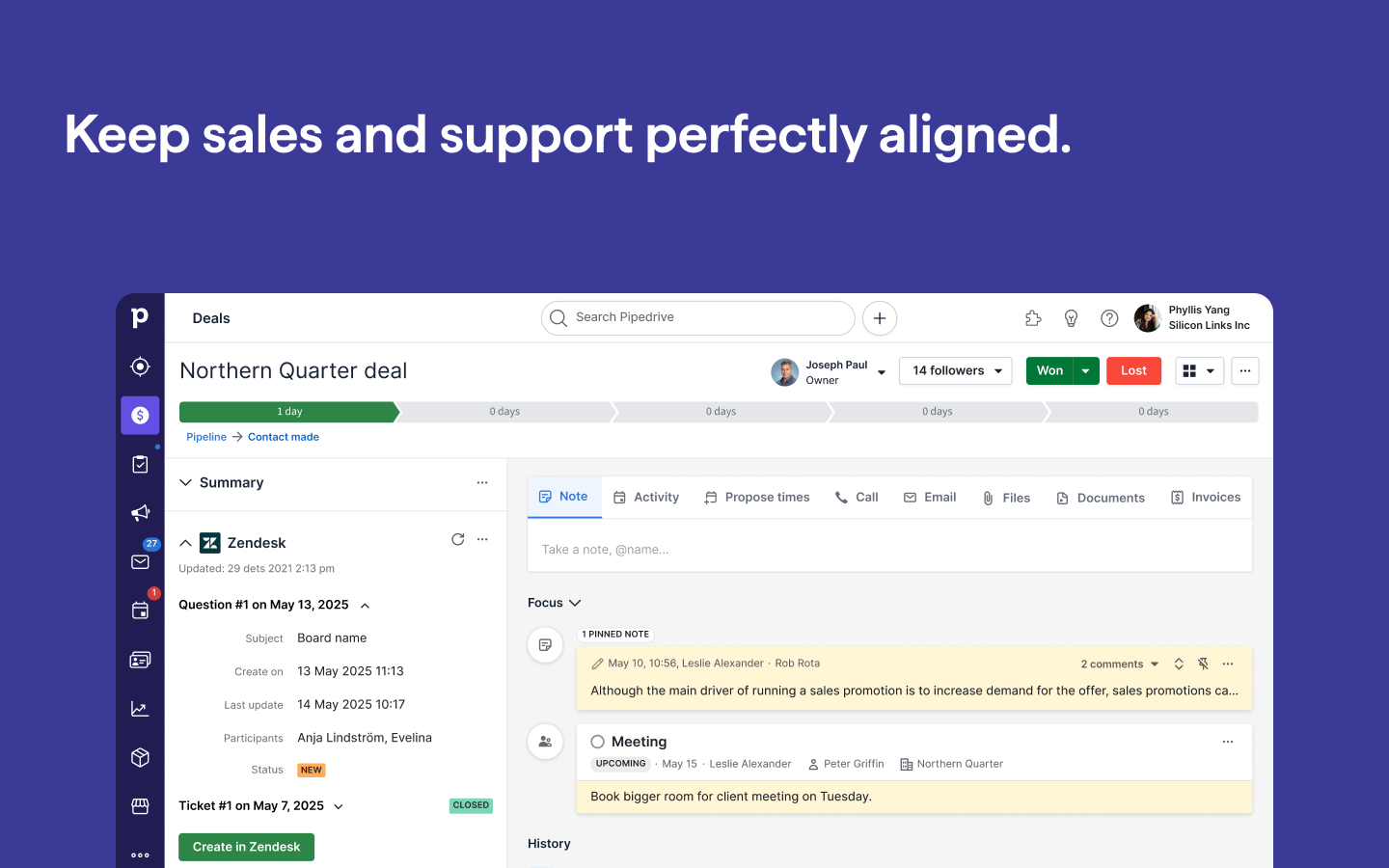Open the Email tab
Image resolution: width=1389 pixels, height=868 pixels.
pos(930,498)
